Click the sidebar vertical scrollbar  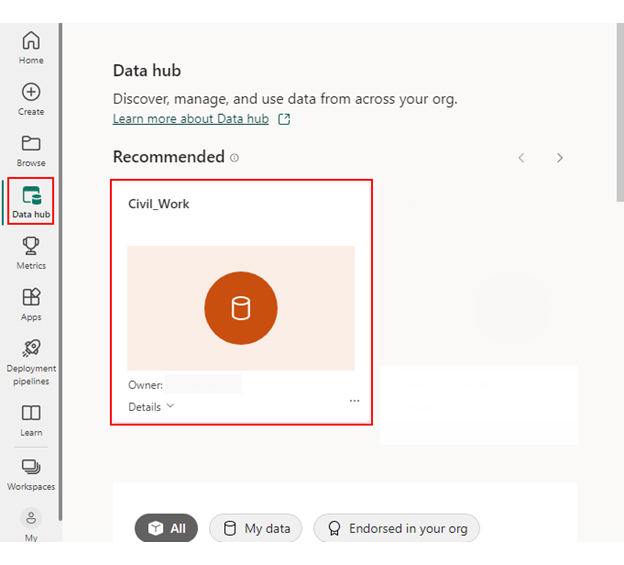pos(60,272)
